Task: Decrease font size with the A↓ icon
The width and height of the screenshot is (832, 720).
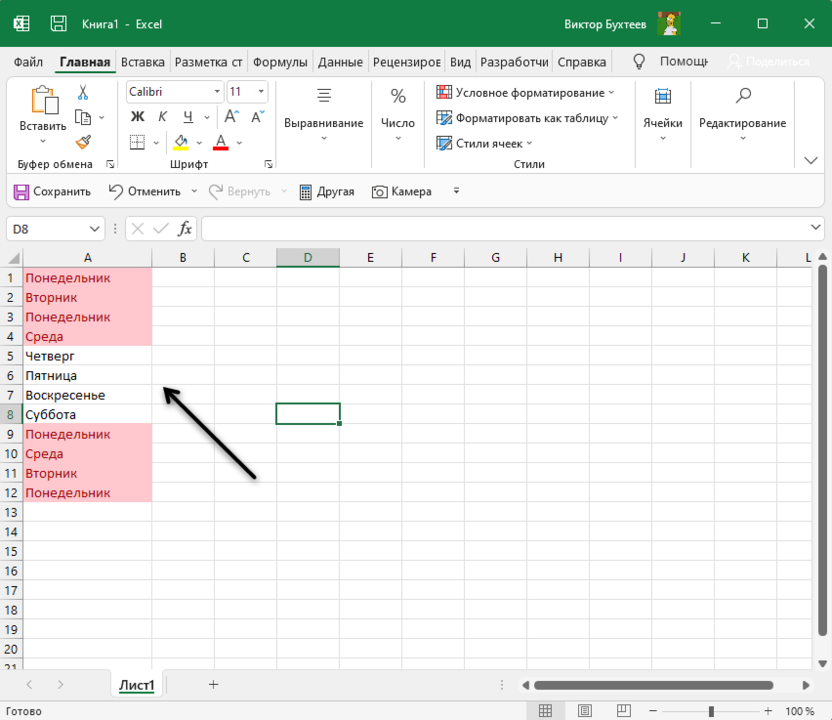Action: tap(257, 117)
